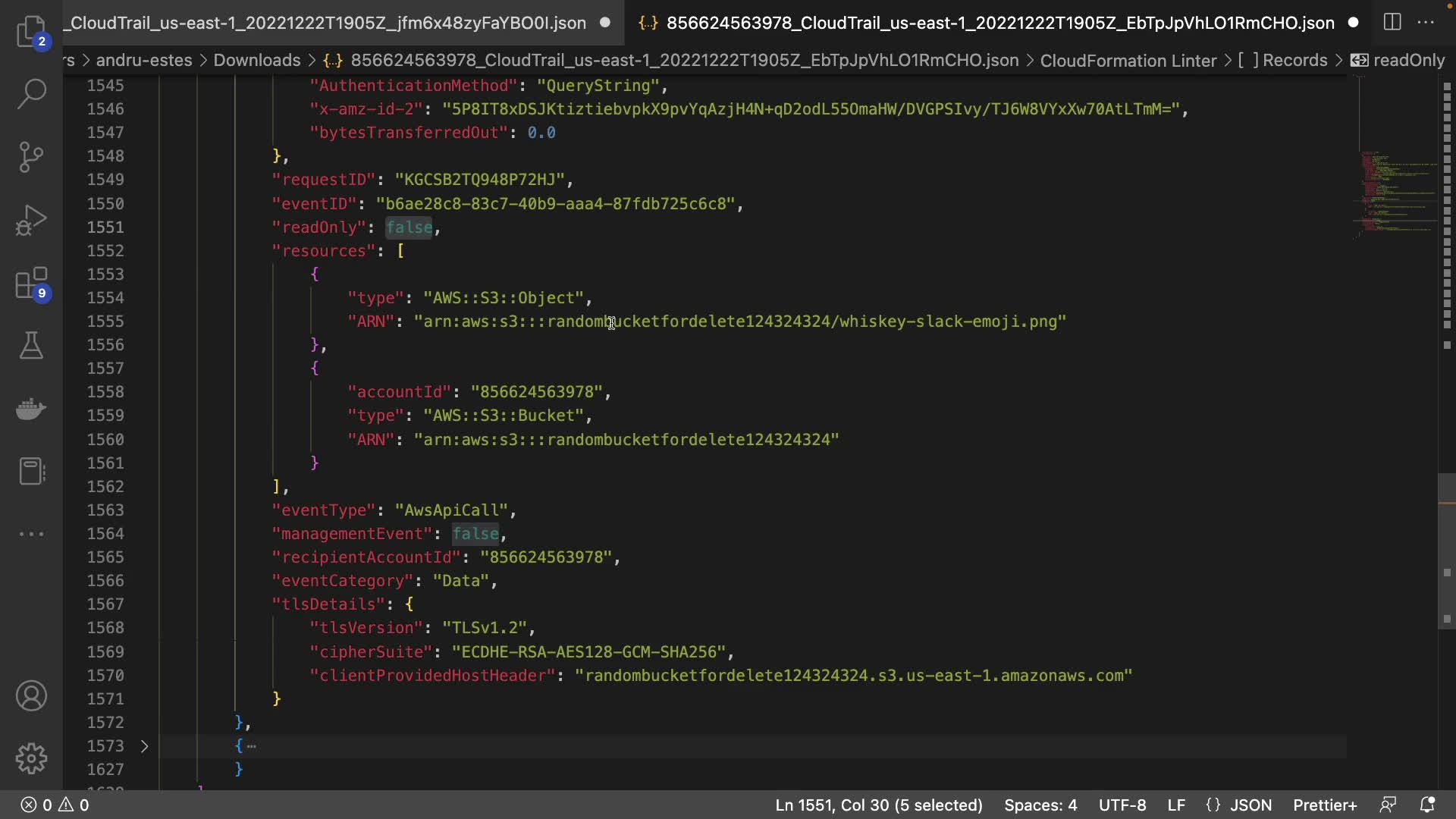Open the Extensions view icon

(31, 284)
